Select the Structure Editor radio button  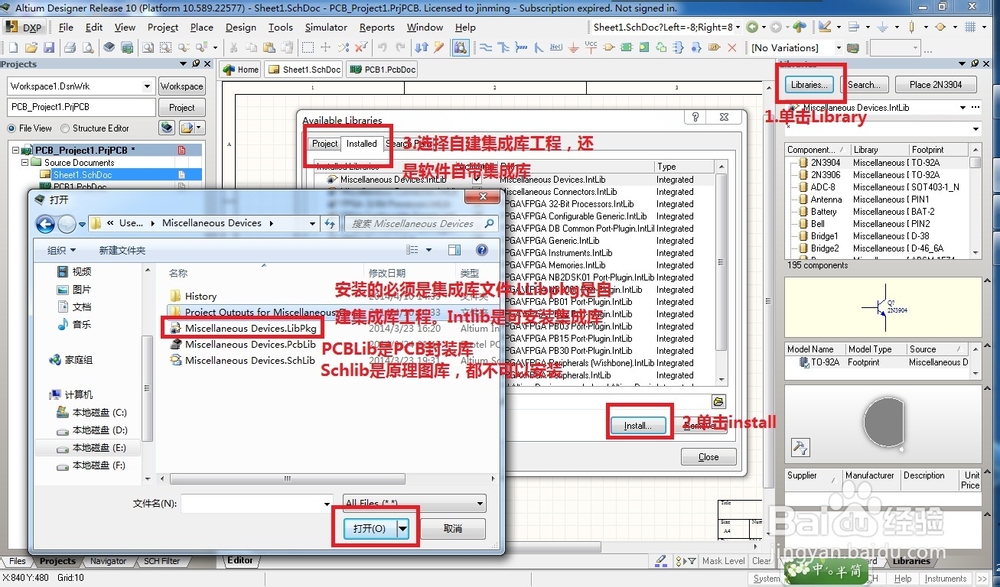click(x=64, y=128)
